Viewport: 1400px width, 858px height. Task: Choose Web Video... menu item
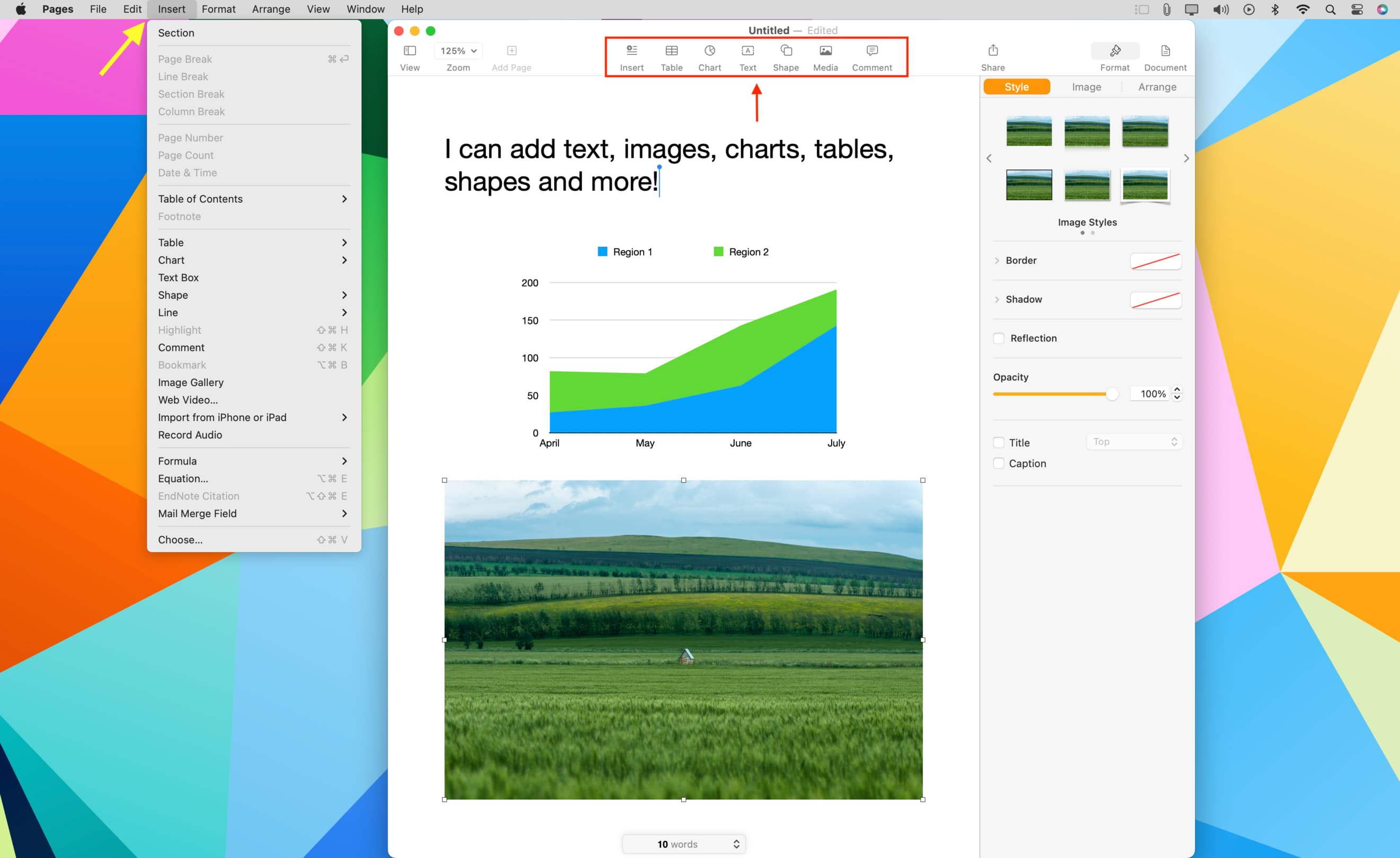coord(253,399)
